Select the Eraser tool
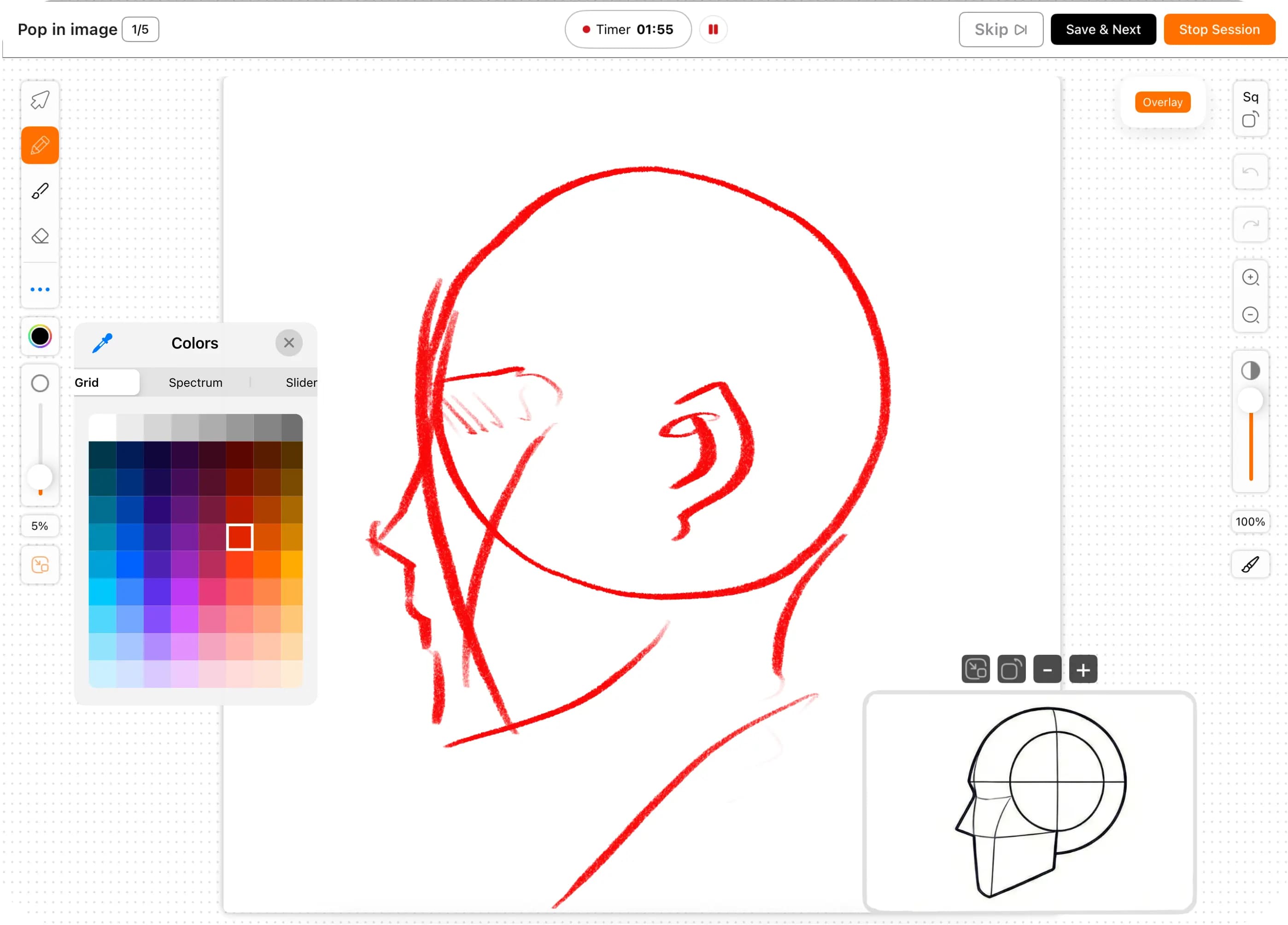The width and height of the screenshot is (1288, 925). click(x=39, y=236)
